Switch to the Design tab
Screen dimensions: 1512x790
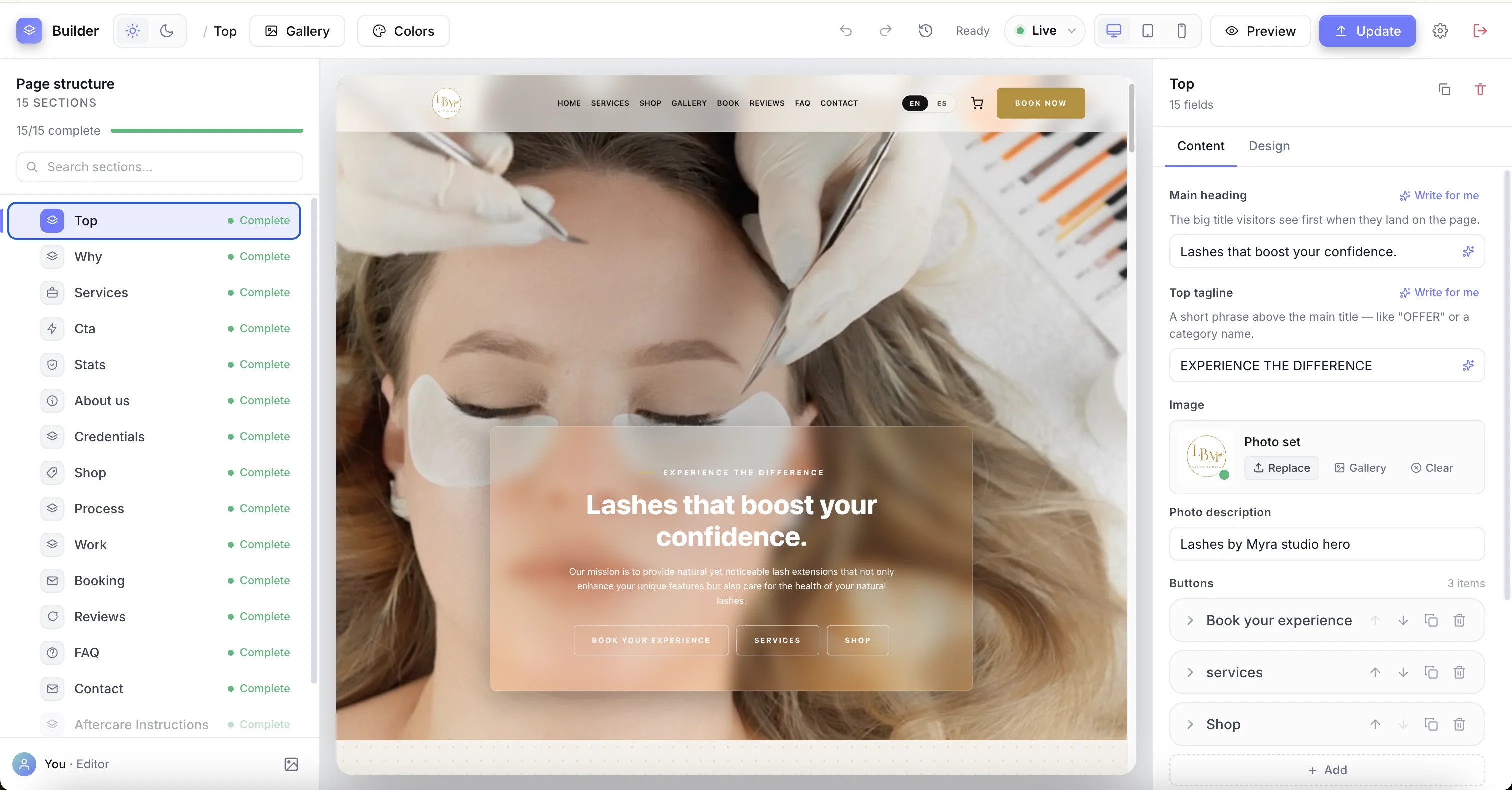[1269, 146]
